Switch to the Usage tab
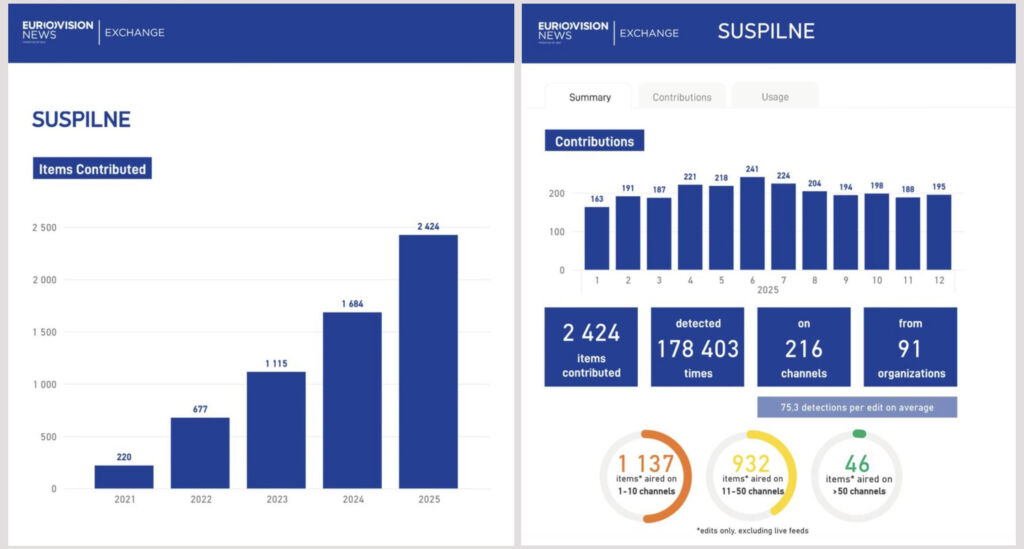1024x549 pixels. (775, 97)
